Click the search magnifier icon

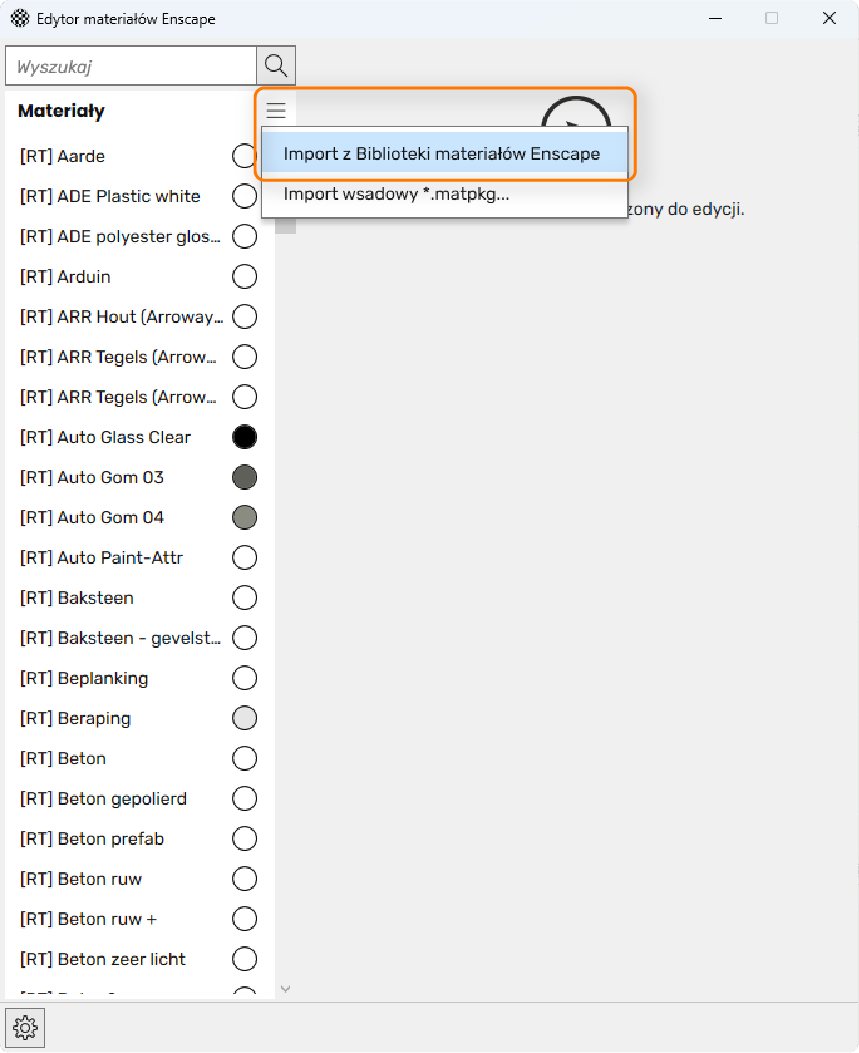click(275, 66)
